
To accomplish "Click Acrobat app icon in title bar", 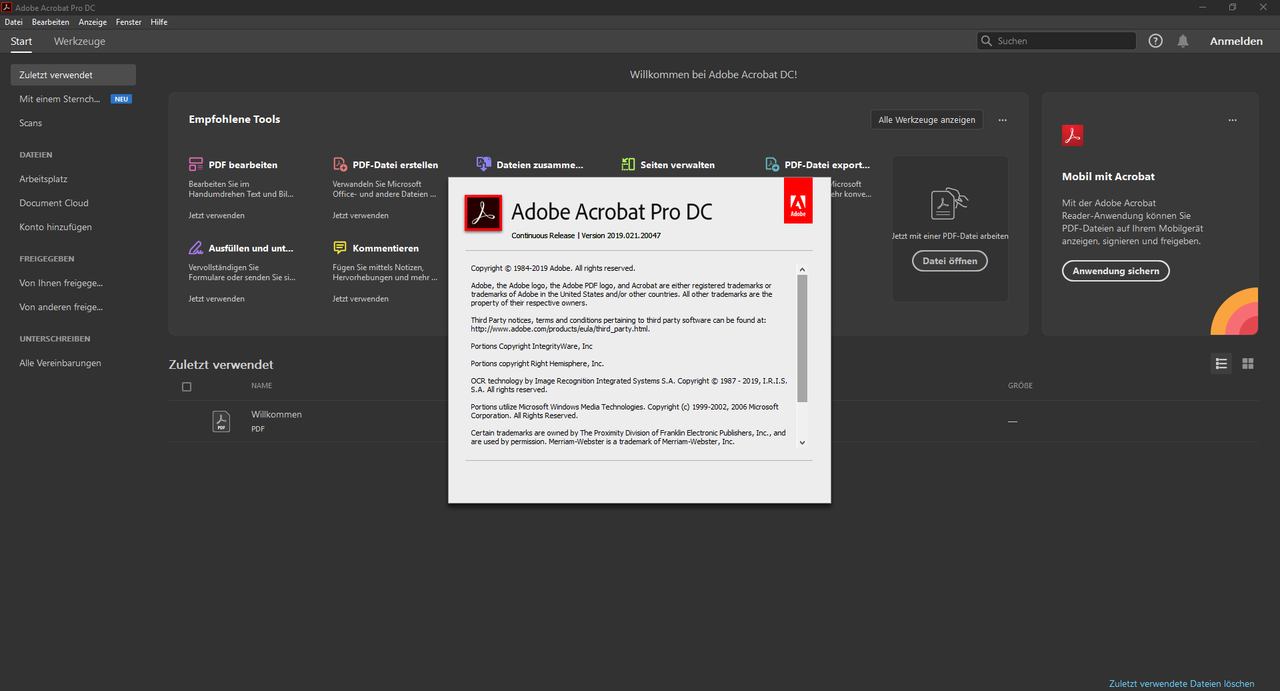I will 7,7.
